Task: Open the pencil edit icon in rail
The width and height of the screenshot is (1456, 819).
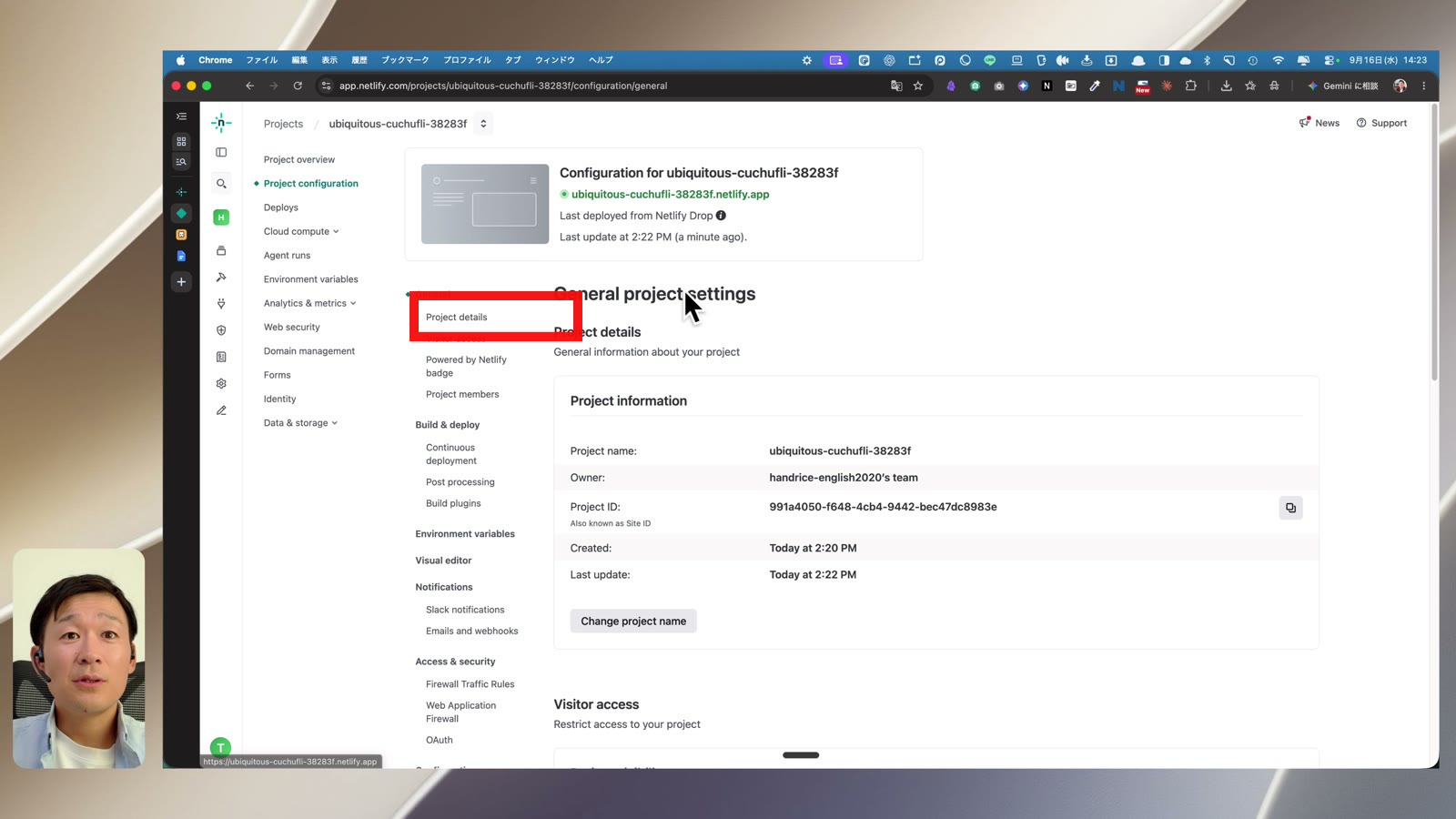Action: [x=221, y=410]
